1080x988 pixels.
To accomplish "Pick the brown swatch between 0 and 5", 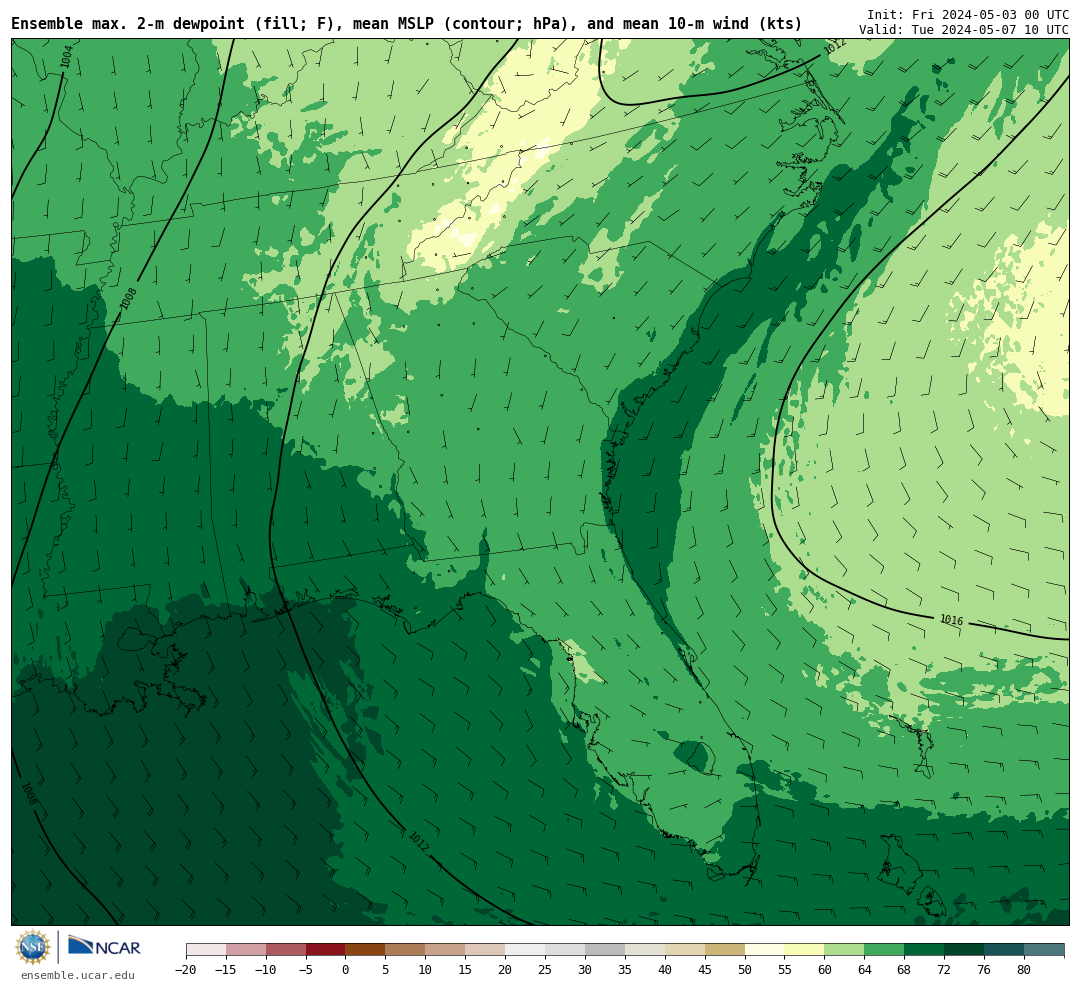I will [x=366, y=950].
